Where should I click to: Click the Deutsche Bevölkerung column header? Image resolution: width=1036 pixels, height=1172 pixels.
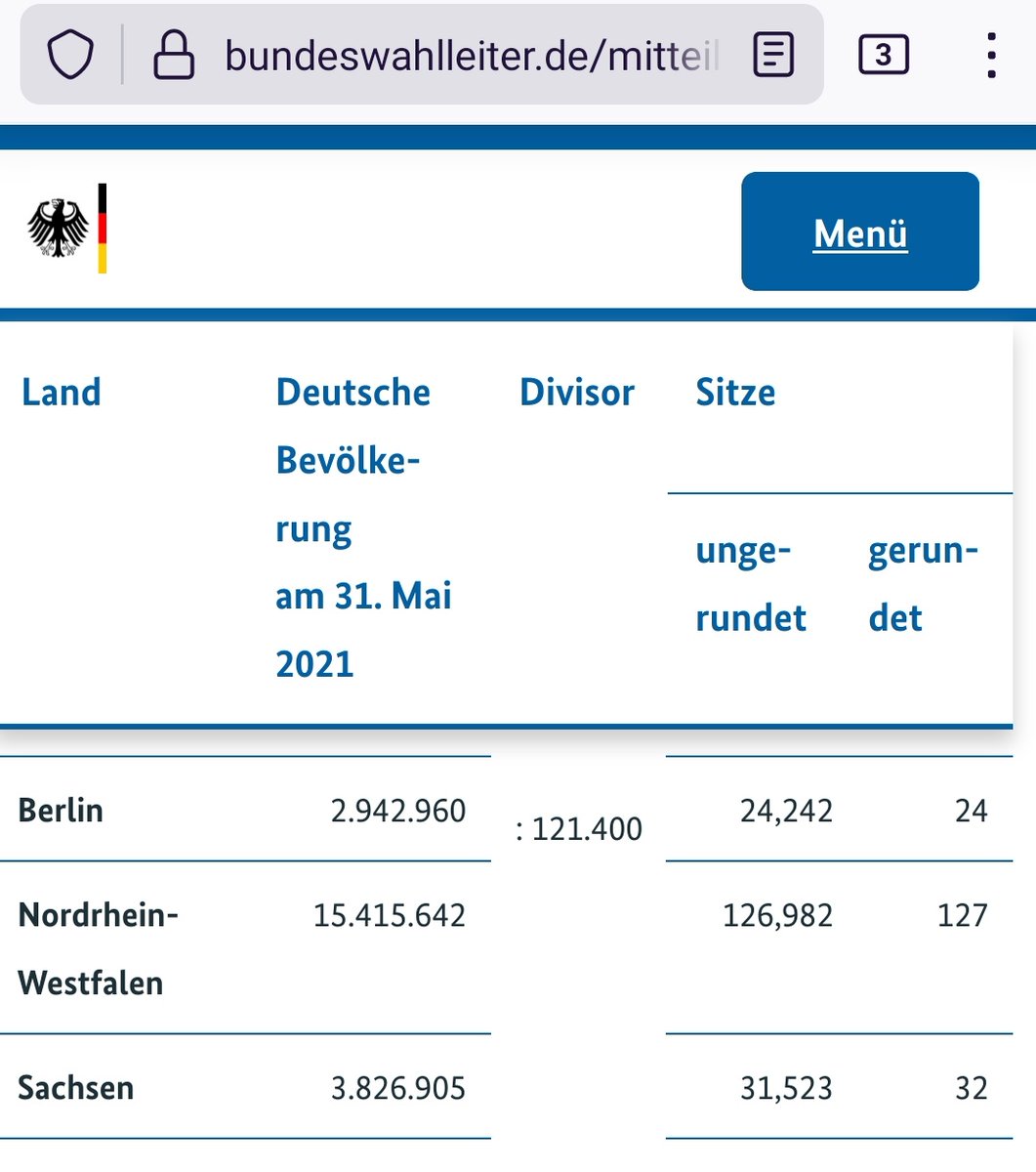pos(363,527)
